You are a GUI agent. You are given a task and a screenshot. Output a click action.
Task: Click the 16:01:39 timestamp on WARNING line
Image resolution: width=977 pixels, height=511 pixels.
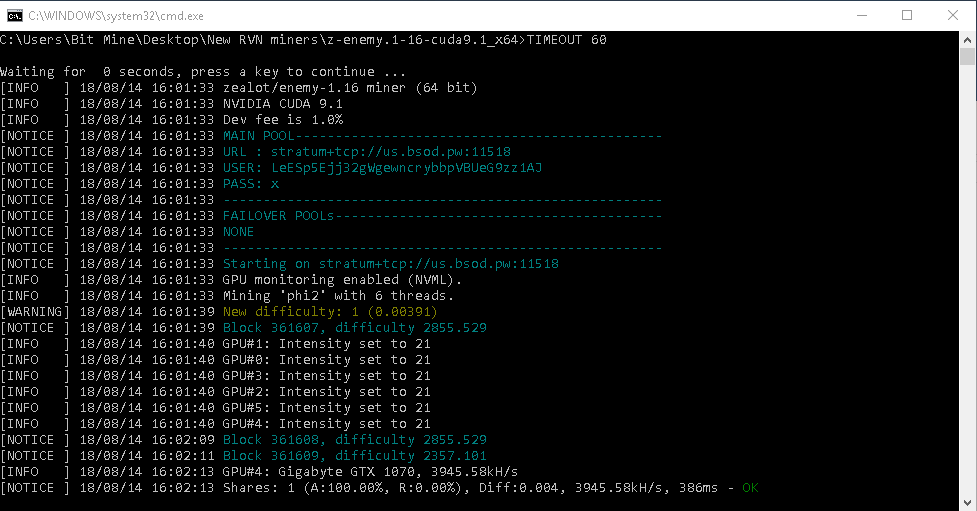tap(183, 312)
